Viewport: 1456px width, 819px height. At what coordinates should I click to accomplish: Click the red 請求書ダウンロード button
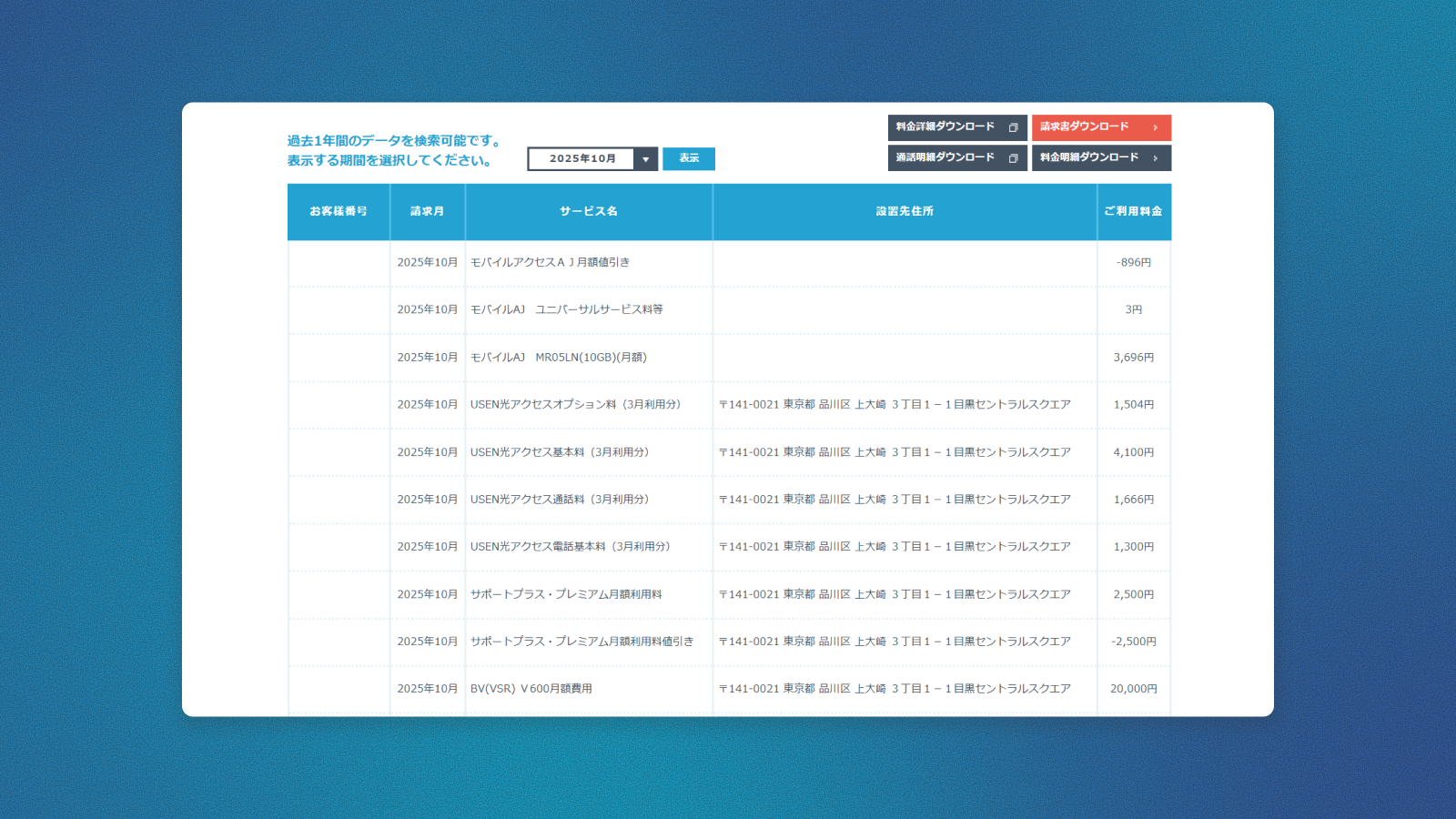pyautogui.click(x=1101, y=127)
